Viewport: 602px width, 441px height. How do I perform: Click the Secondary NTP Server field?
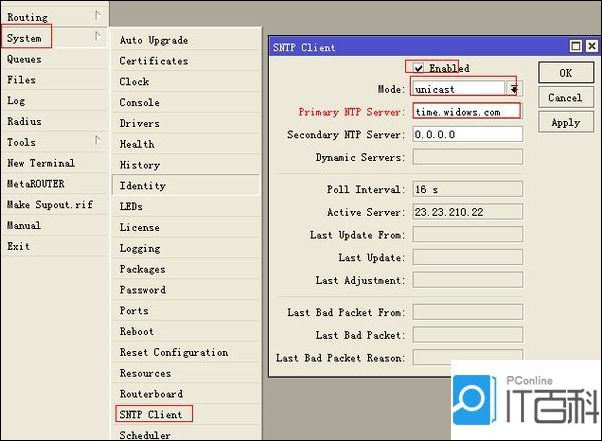(467, 135)
